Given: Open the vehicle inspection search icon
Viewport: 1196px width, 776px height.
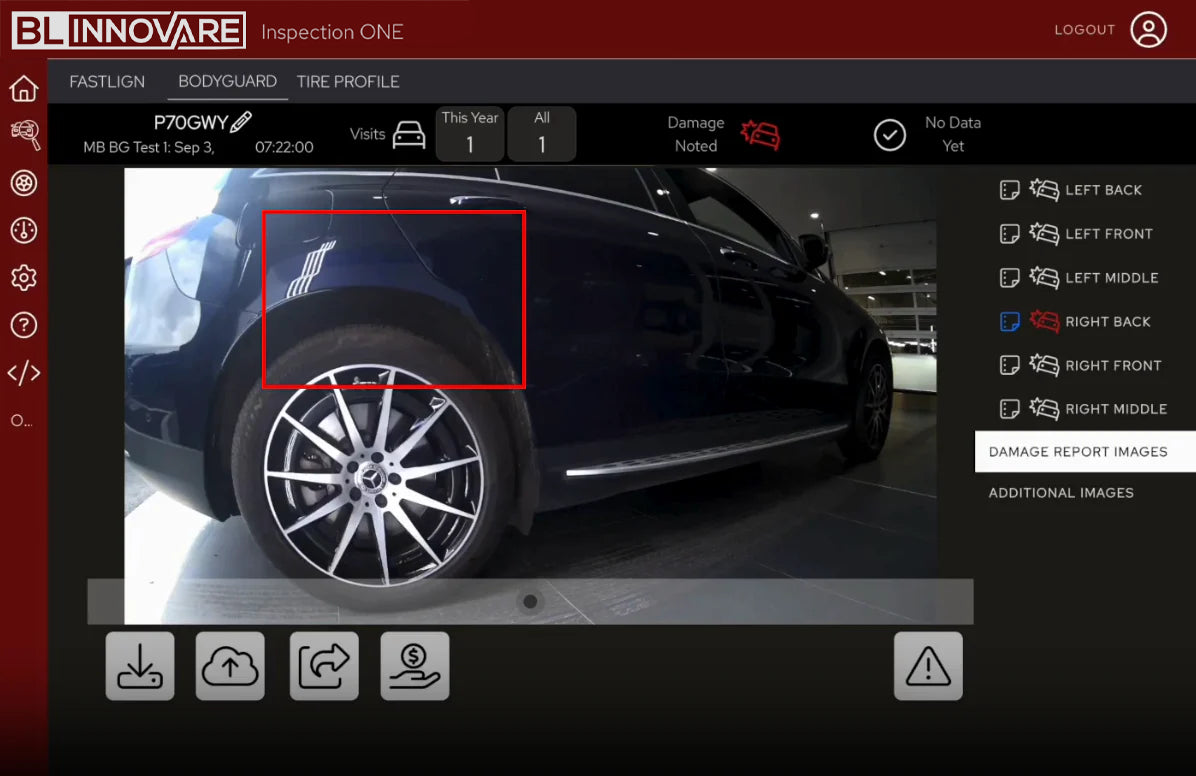Looking at the screenshot, I should [24, 135].
